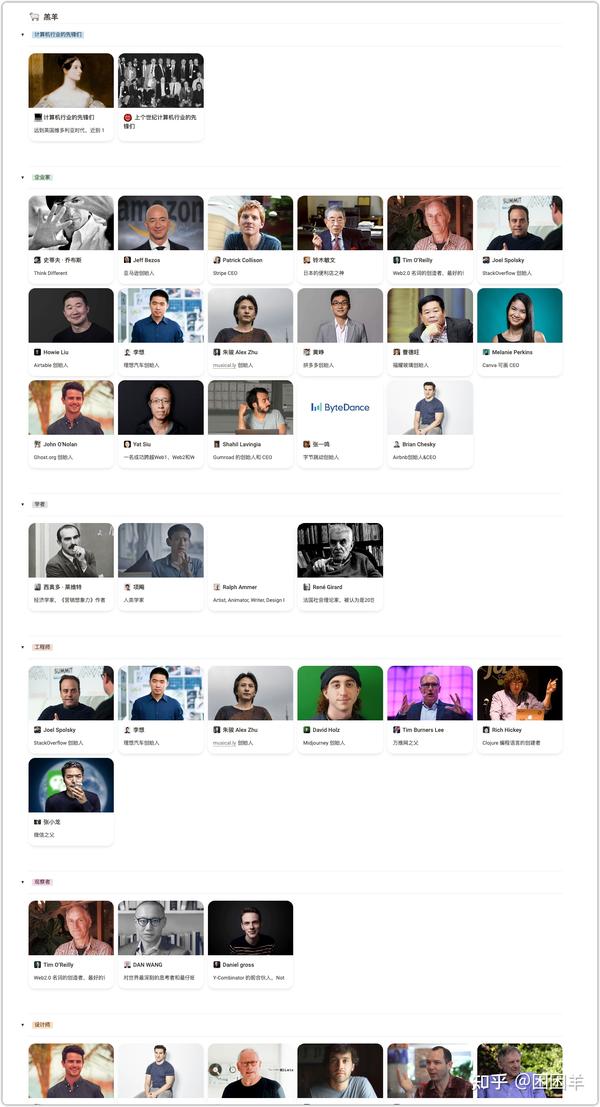Click the icon beside the Patrick Collison name
The height and width of the screenshot is (1107, 600).
point(217,261)
